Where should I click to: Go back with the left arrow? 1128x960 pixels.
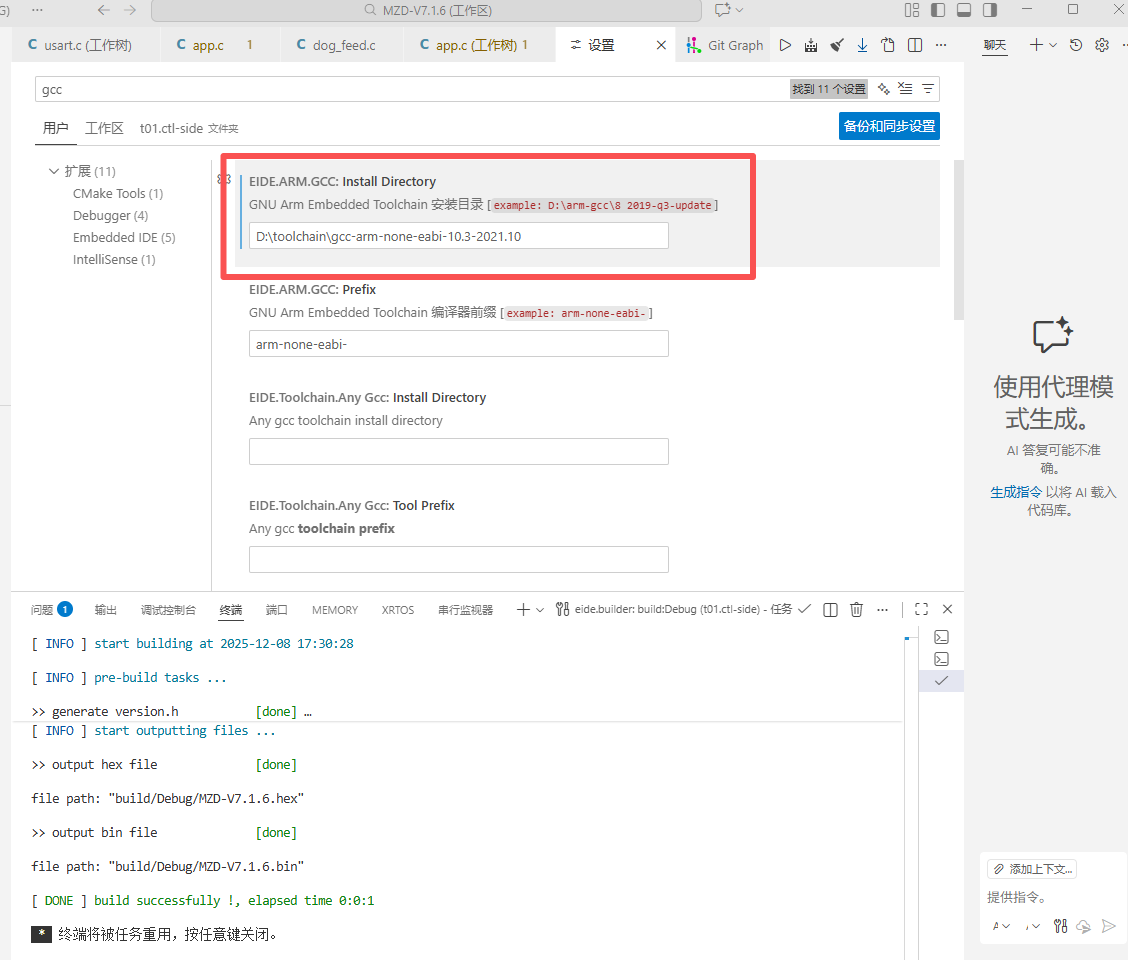pos(104,10)
